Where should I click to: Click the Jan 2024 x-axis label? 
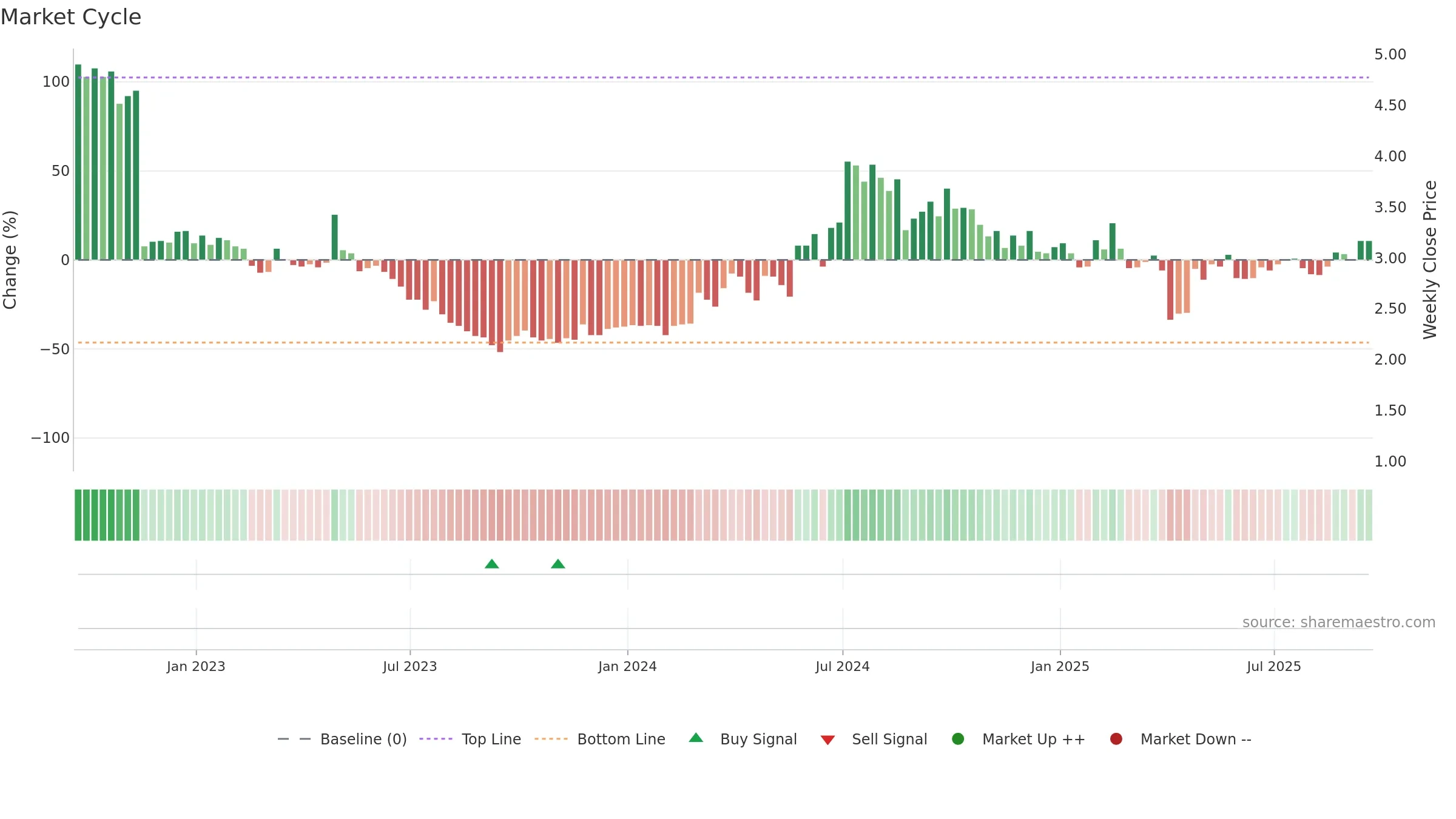tap(627, 667)
